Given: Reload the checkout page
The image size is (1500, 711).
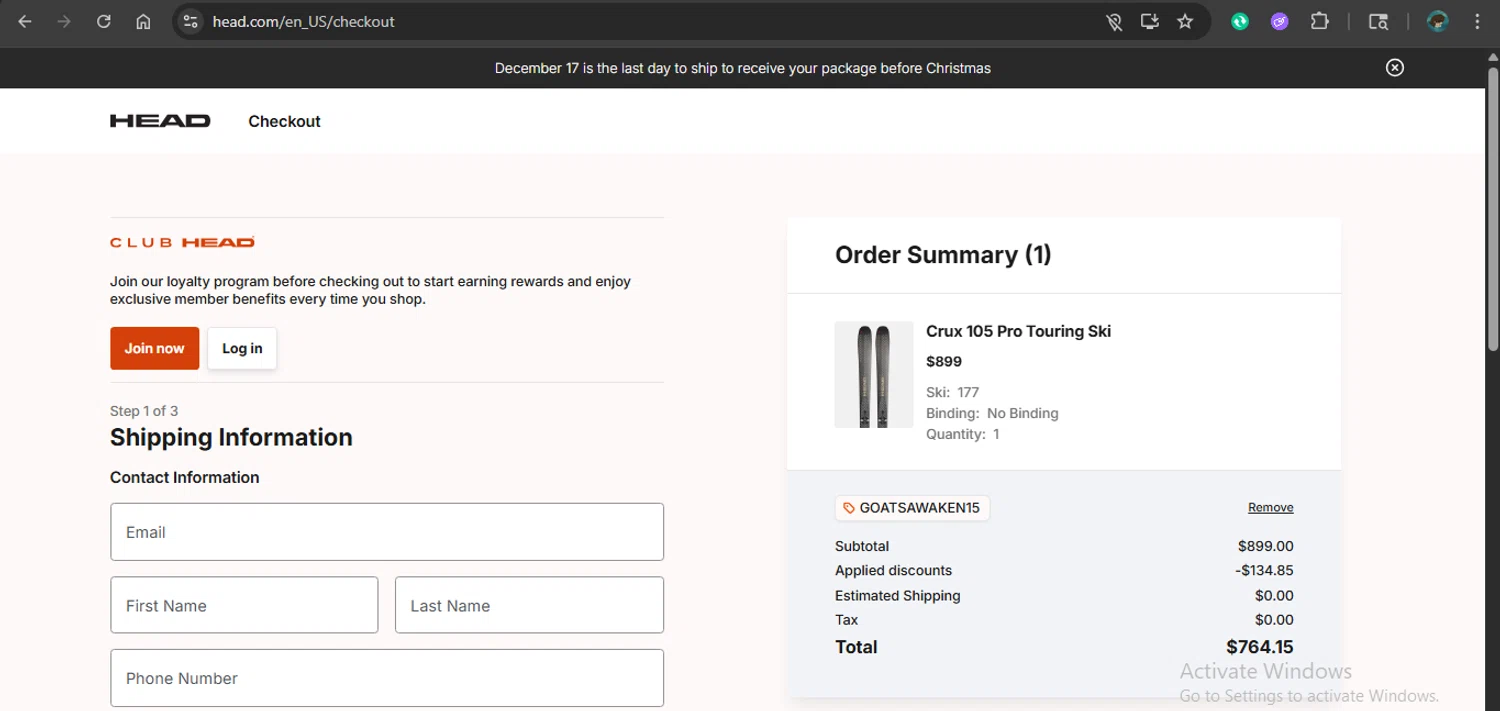Looking at the screenshot, I should [x=104, y=21].
